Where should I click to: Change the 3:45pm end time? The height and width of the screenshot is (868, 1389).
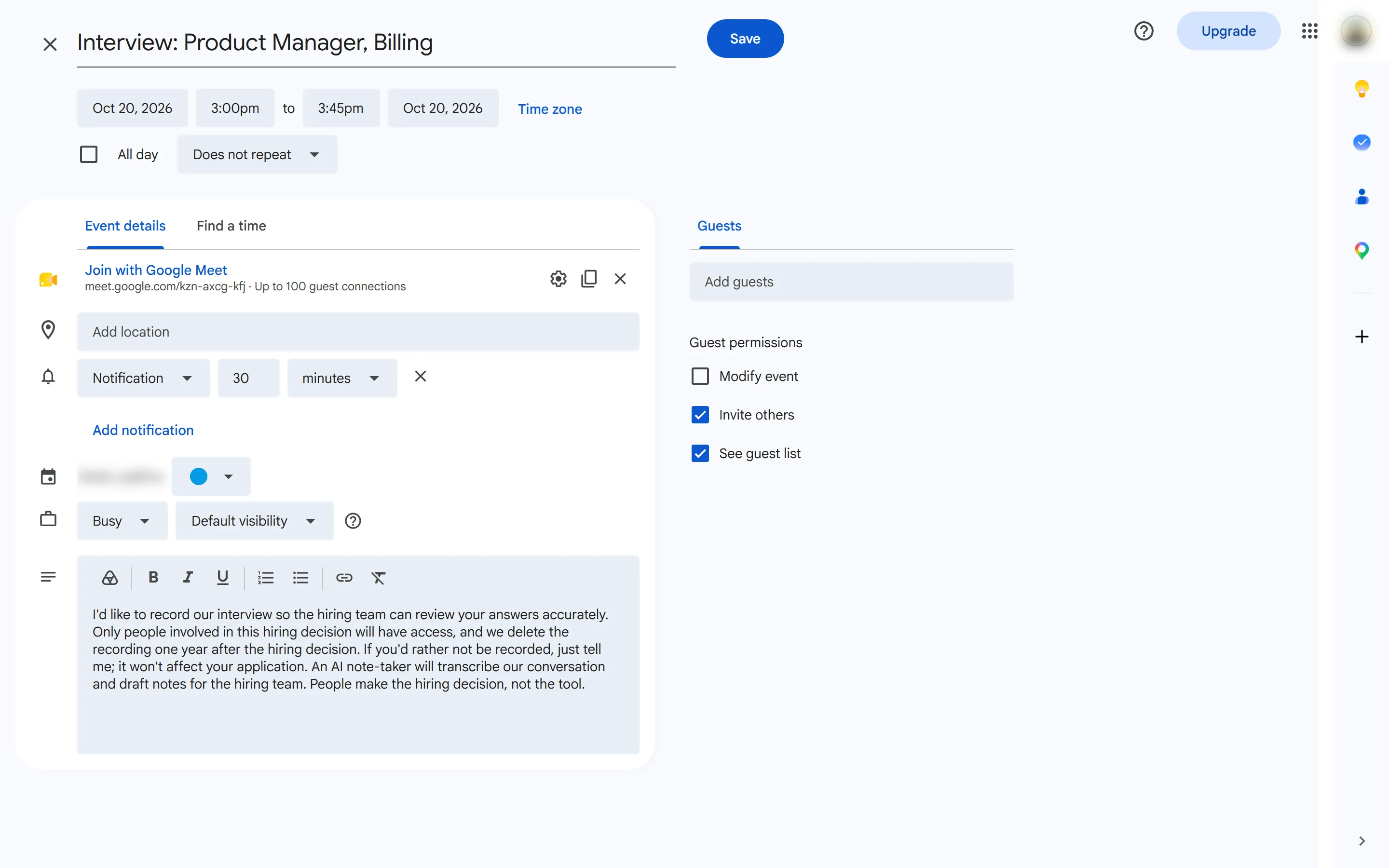point(341,108)
